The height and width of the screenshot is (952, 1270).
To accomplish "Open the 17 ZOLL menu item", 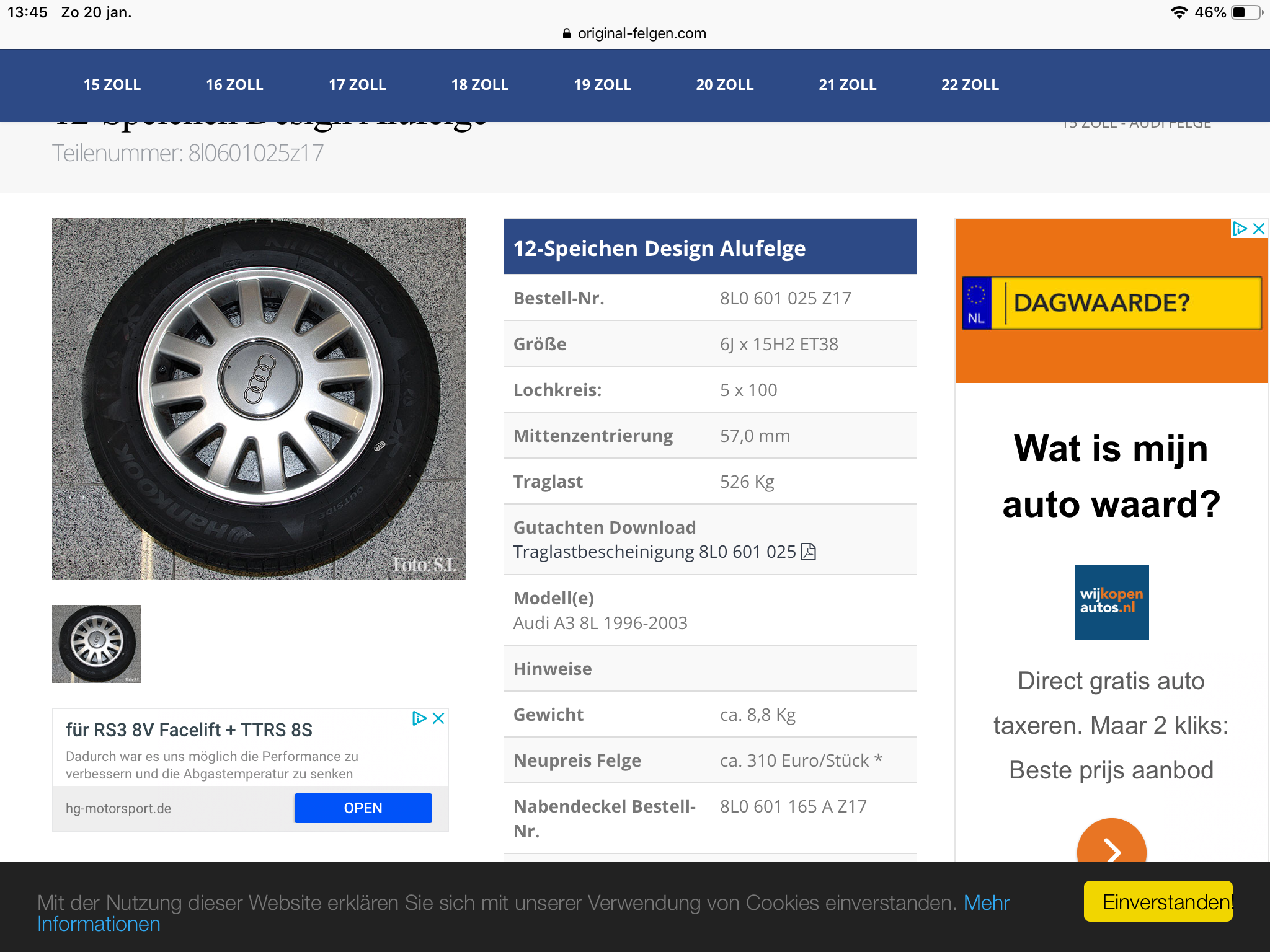I will 357,85.
